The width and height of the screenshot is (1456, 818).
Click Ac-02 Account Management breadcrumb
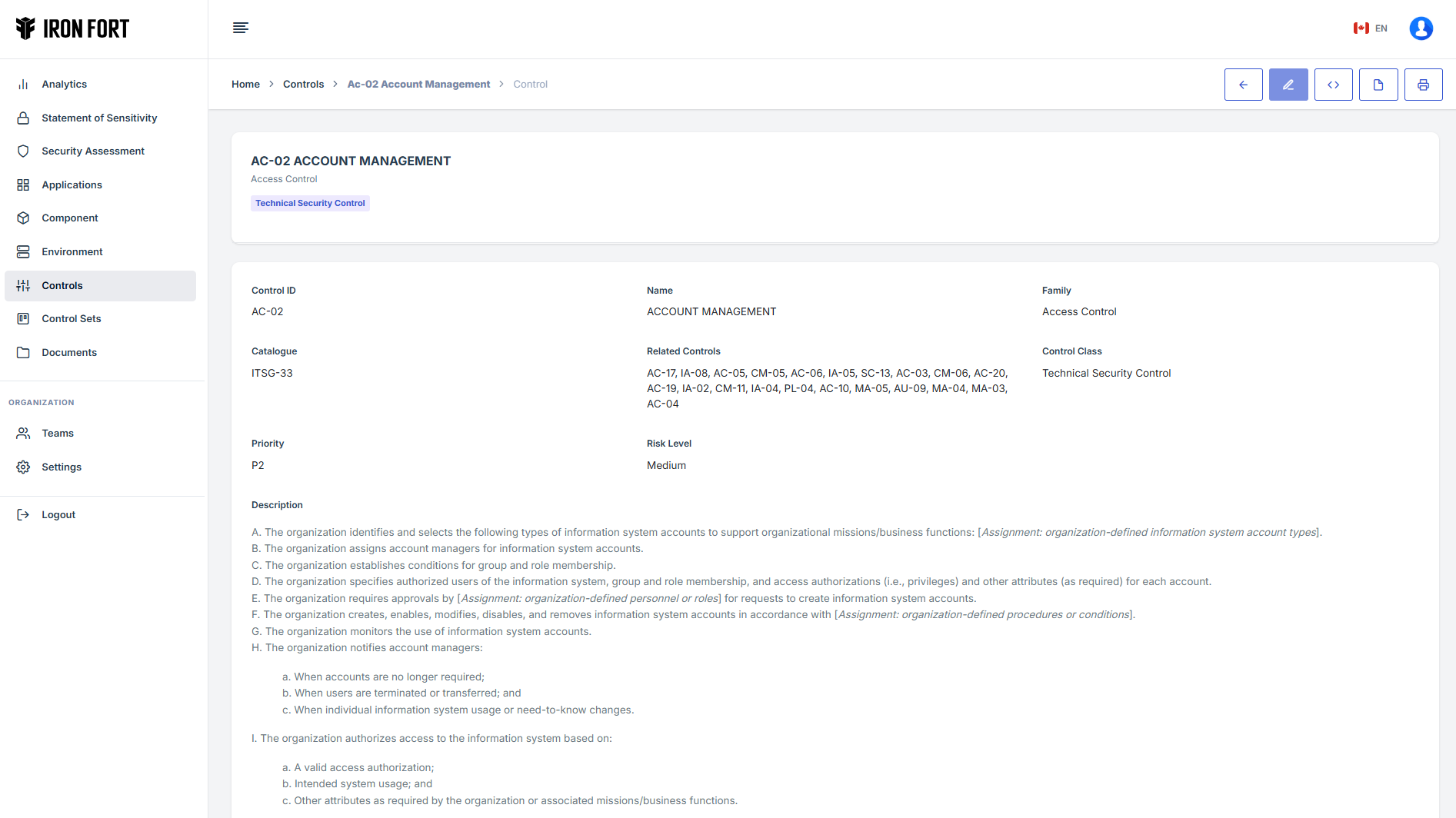pos(418,85)
